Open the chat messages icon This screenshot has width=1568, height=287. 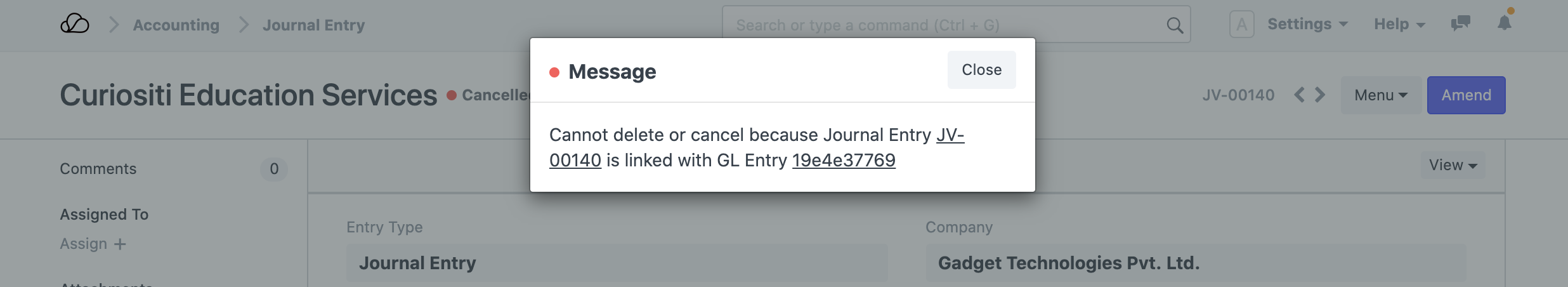1460,24
